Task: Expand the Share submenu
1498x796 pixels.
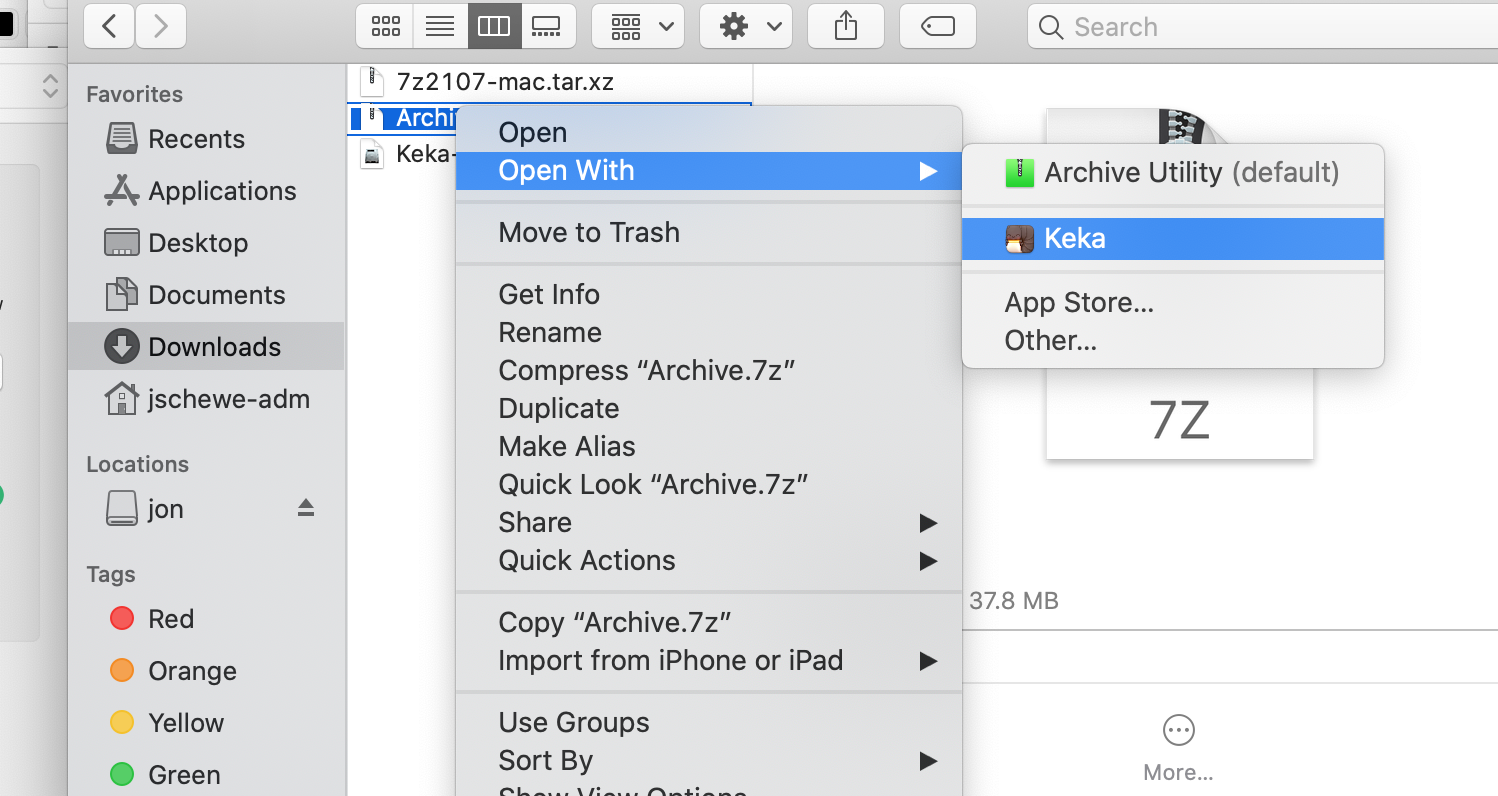Action: (x=709, y=522)
